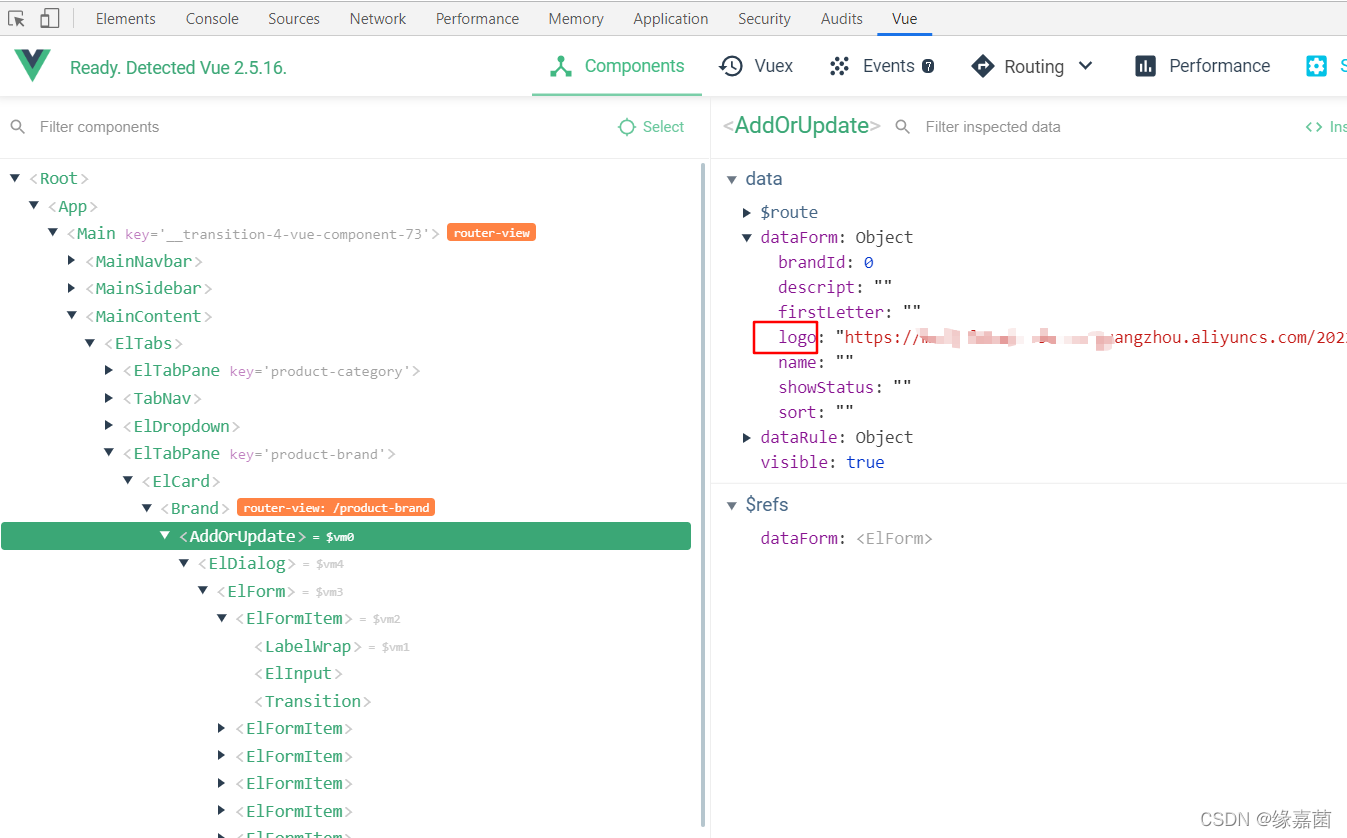Click the Components tree icon
This screenshot has height=838, width=1347.
561,66
